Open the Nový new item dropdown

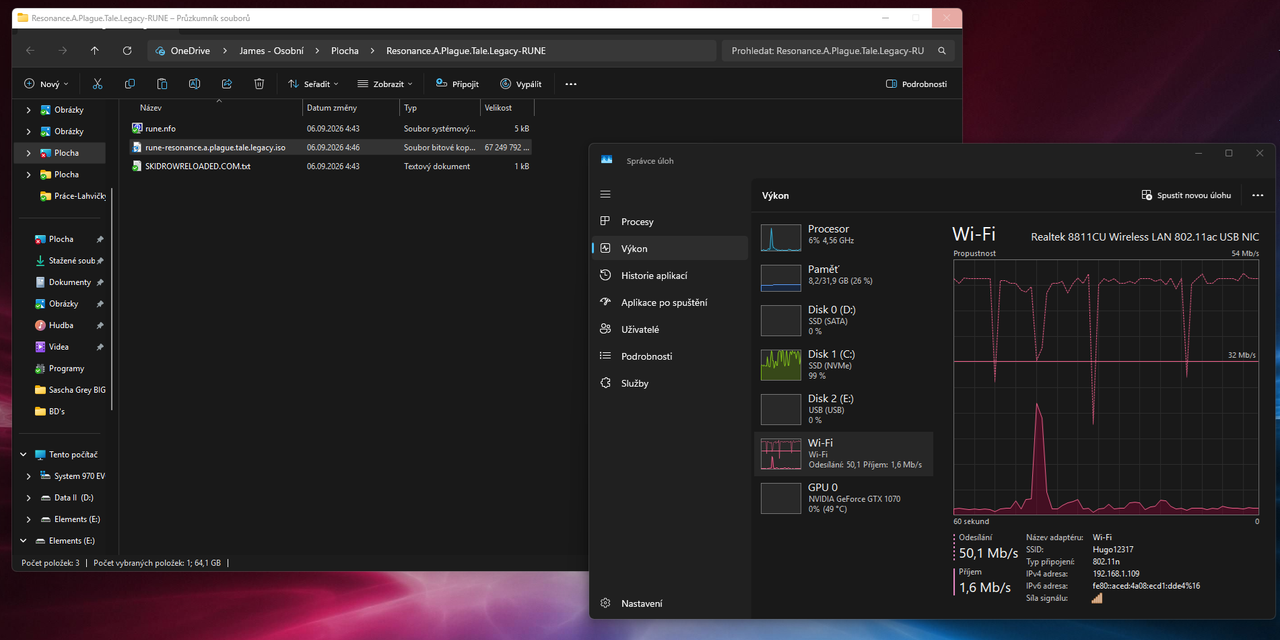48,84
